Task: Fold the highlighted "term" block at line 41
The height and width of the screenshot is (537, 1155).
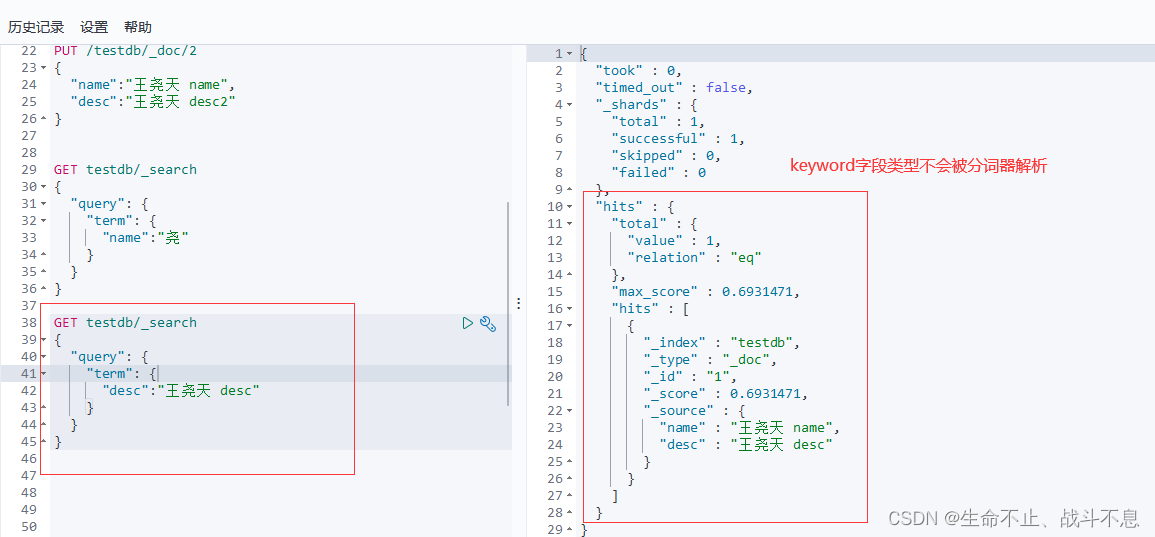Action: pyautogui.click(x=43, y=374)
